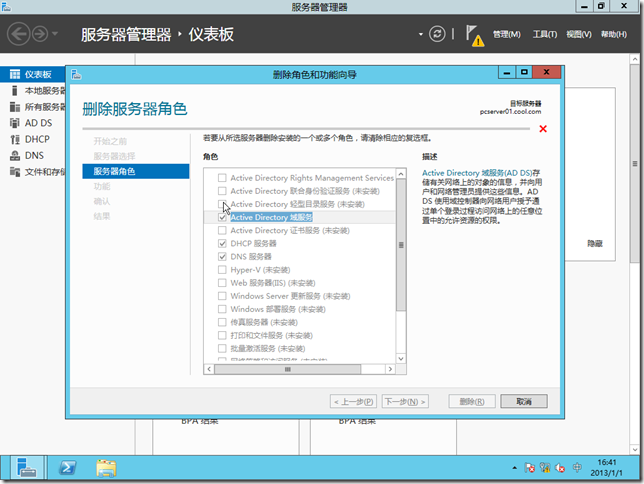Toggle Windows 部署服务 checkbox
This screenshot has height=484, width=644.
(222, 309)
